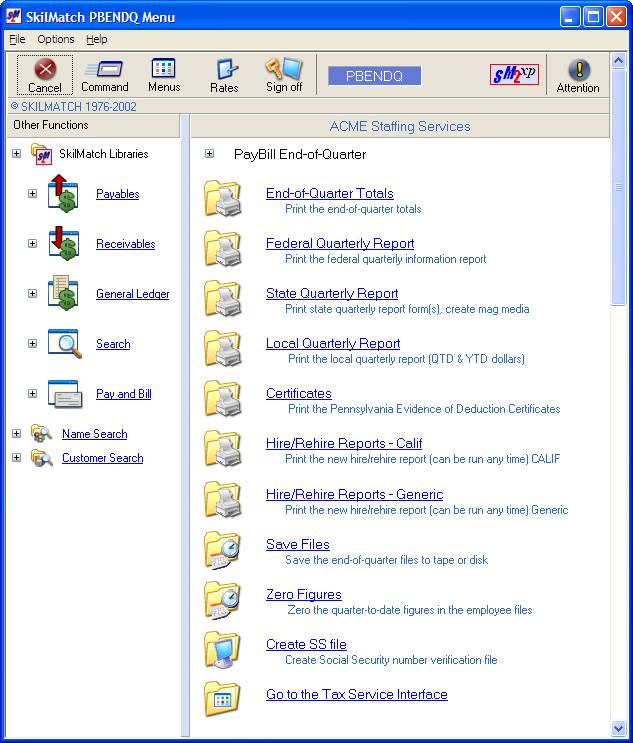The image size is (633, 743).
Task: Click the State Quarterly Report folder icon
Action: (x=223, y=298)
